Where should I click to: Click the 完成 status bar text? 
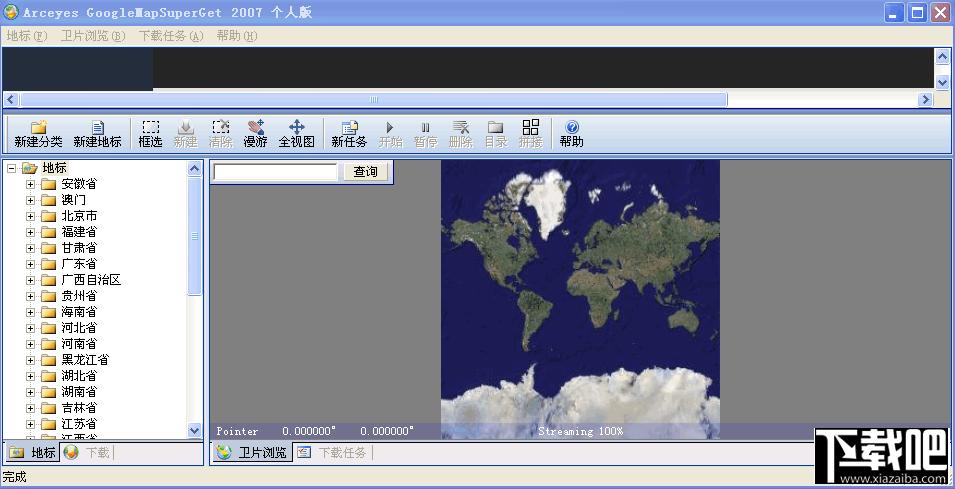[15, 477]
